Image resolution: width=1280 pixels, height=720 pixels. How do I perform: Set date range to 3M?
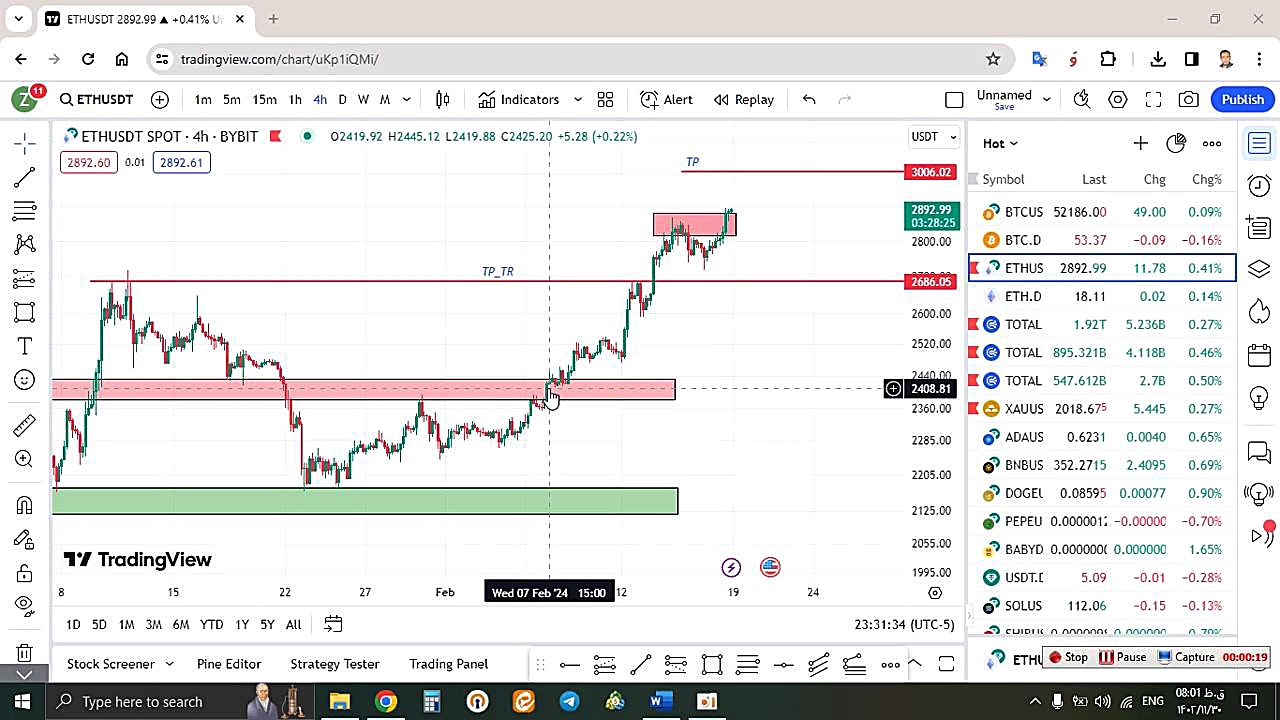153,624
